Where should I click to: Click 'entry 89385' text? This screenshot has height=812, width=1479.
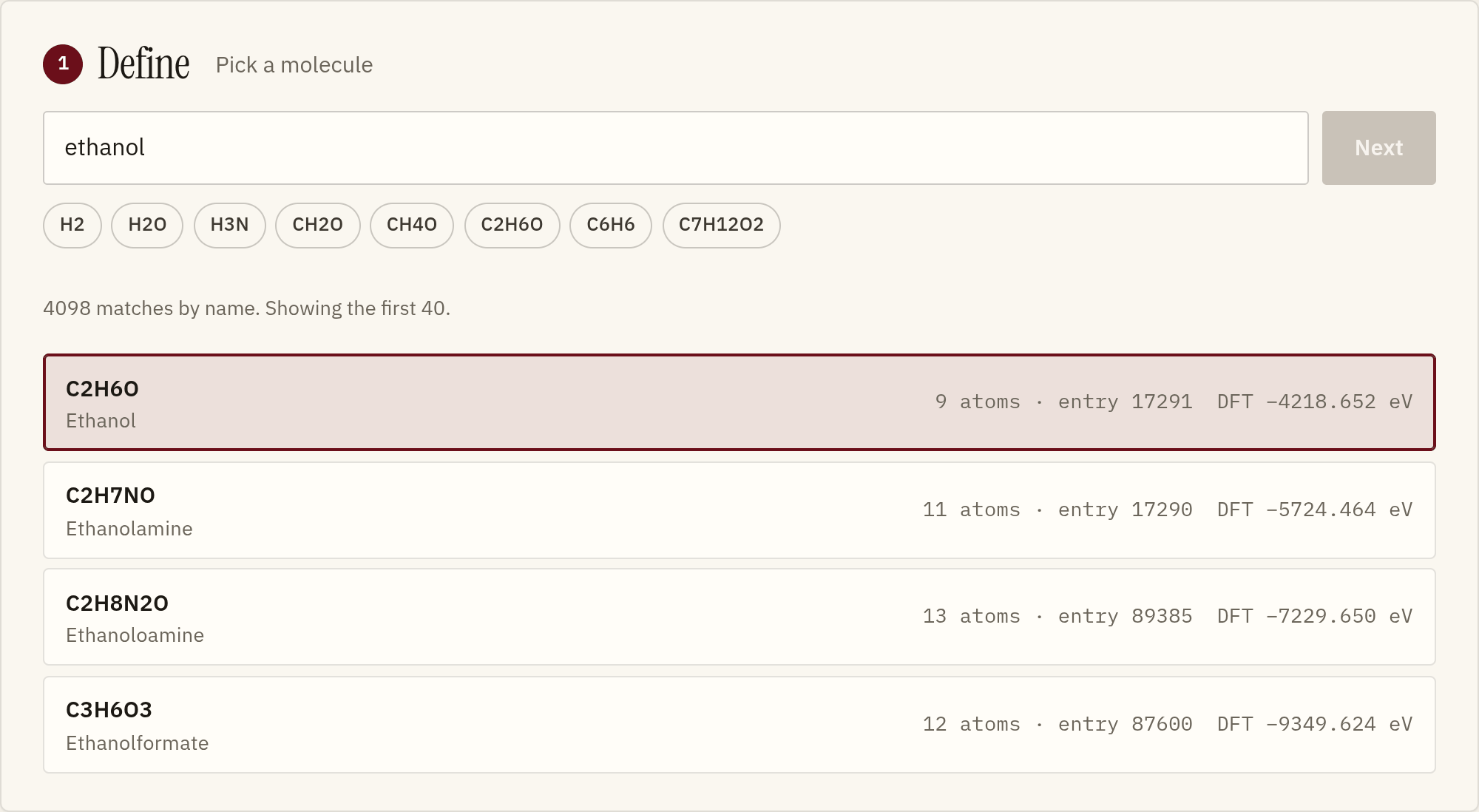point(1125,616)
